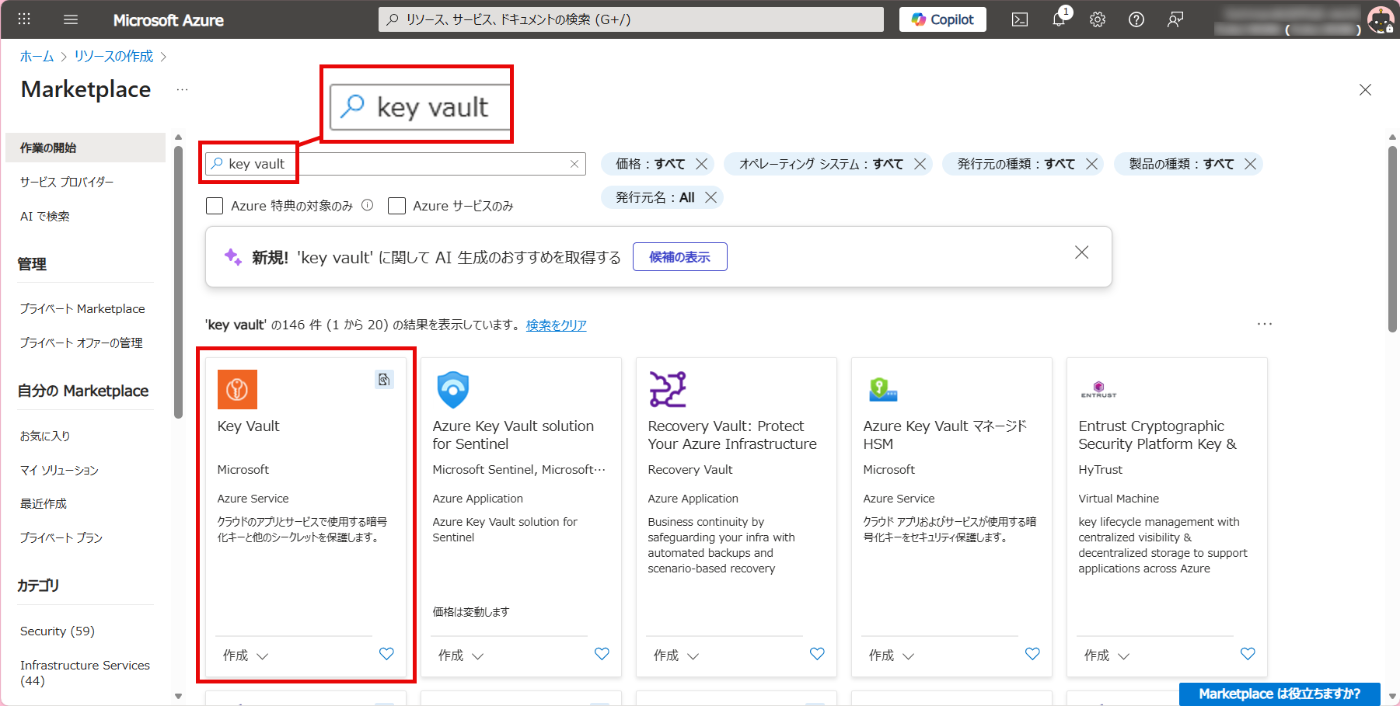Expand 作成 on the Sentinel solution card
This screenshot has height=706, width=1400.
point(461,656)
